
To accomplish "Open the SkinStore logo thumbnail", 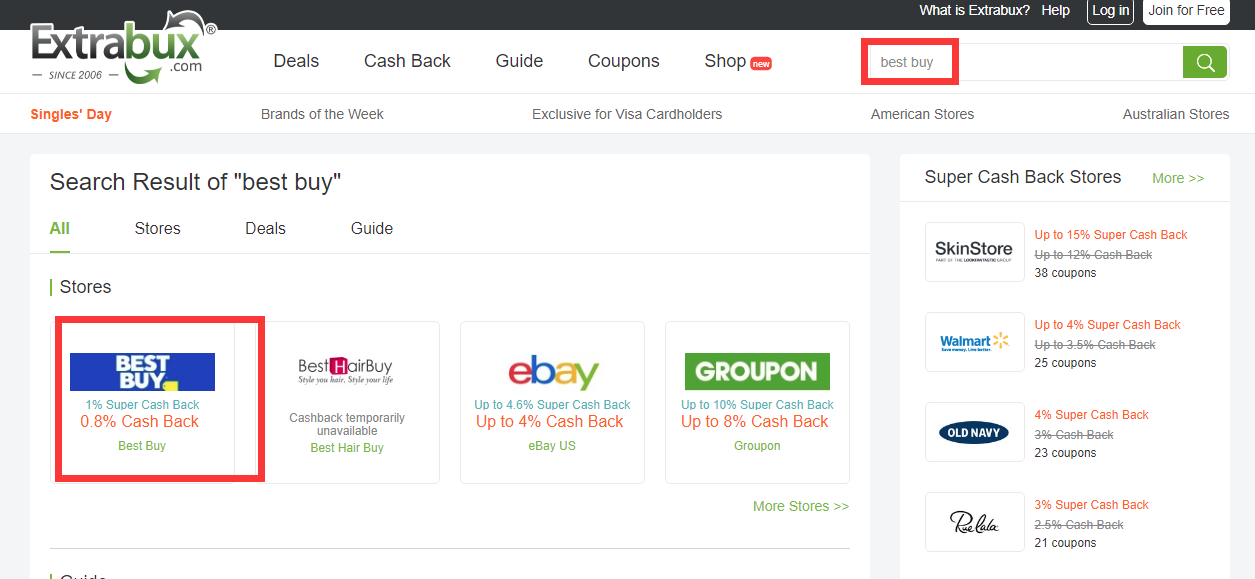I will pyautogui.click(x=974, y=252).
